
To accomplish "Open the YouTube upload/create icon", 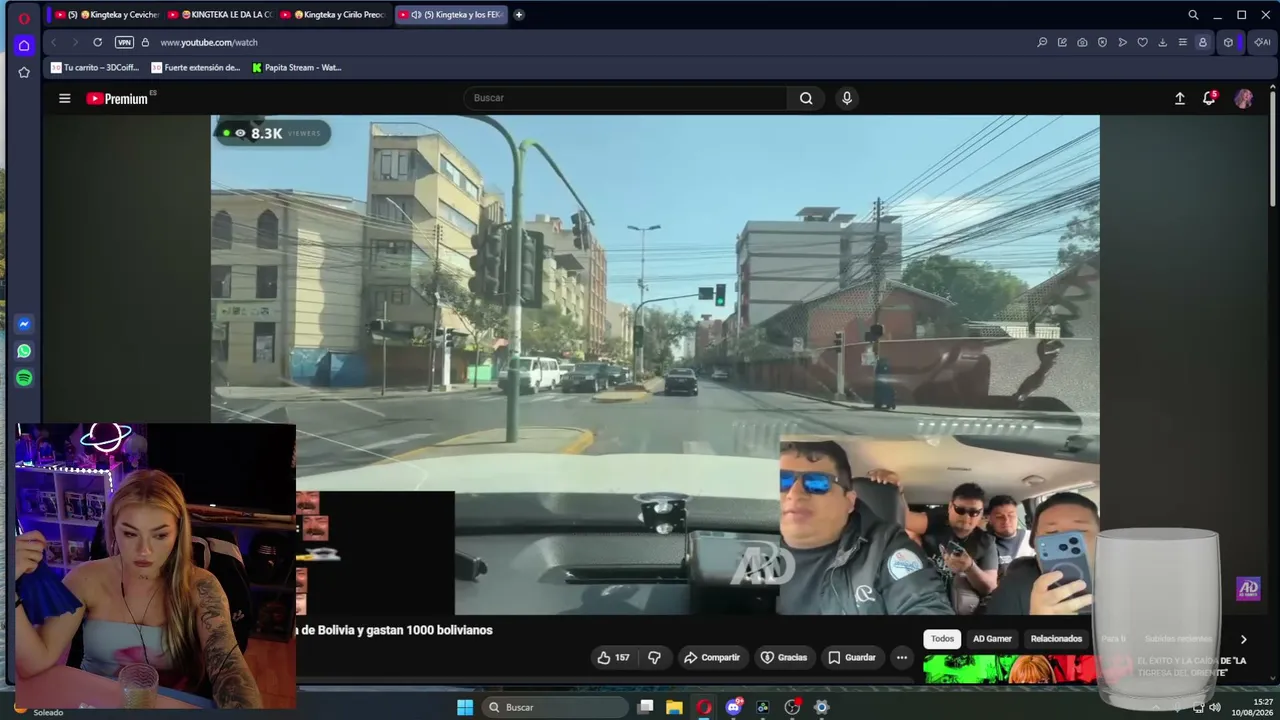I will coord(1180,98).
